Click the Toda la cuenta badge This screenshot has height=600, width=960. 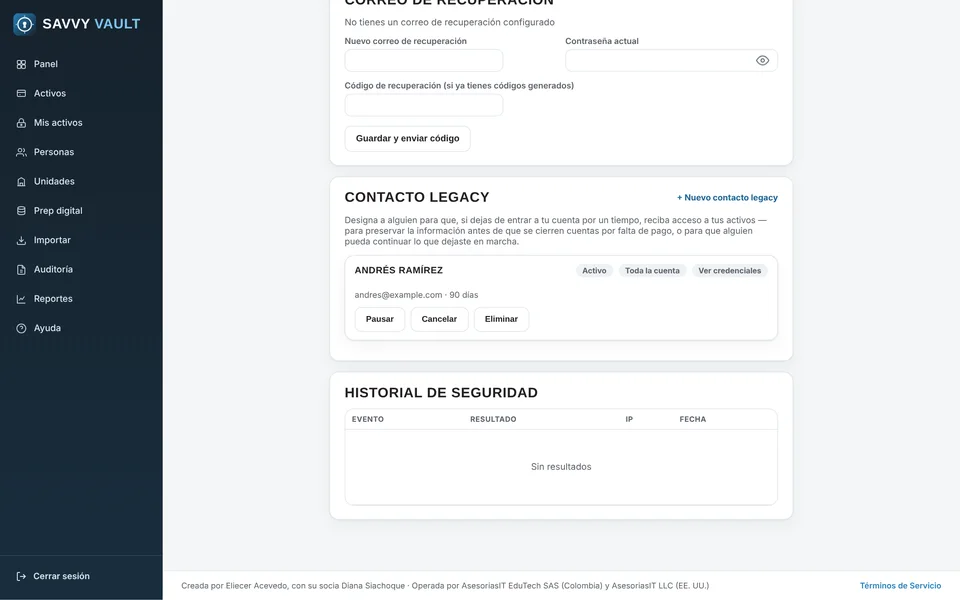tap(652, 271)
